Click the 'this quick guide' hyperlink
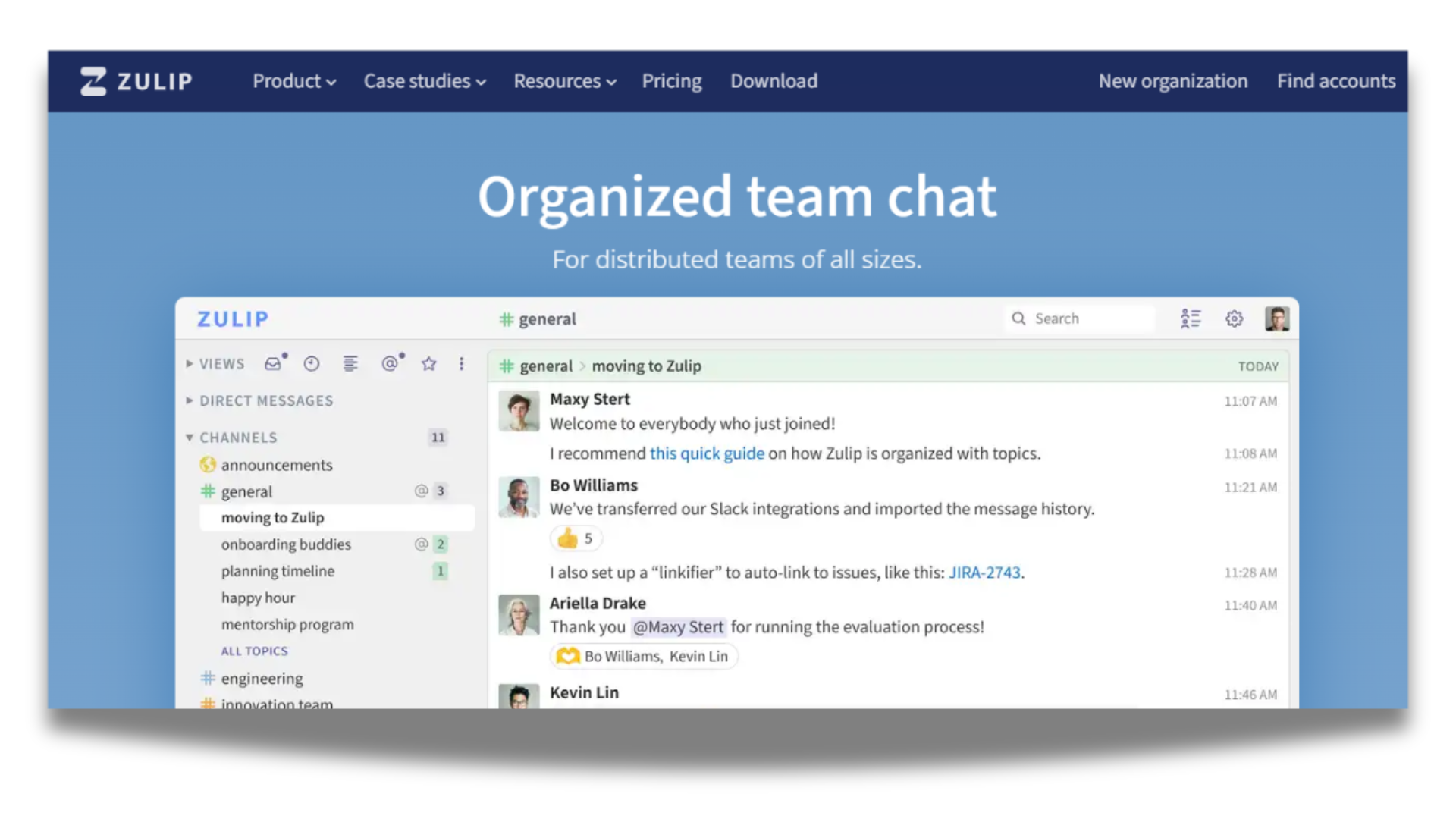 click(x=706, y=452)
